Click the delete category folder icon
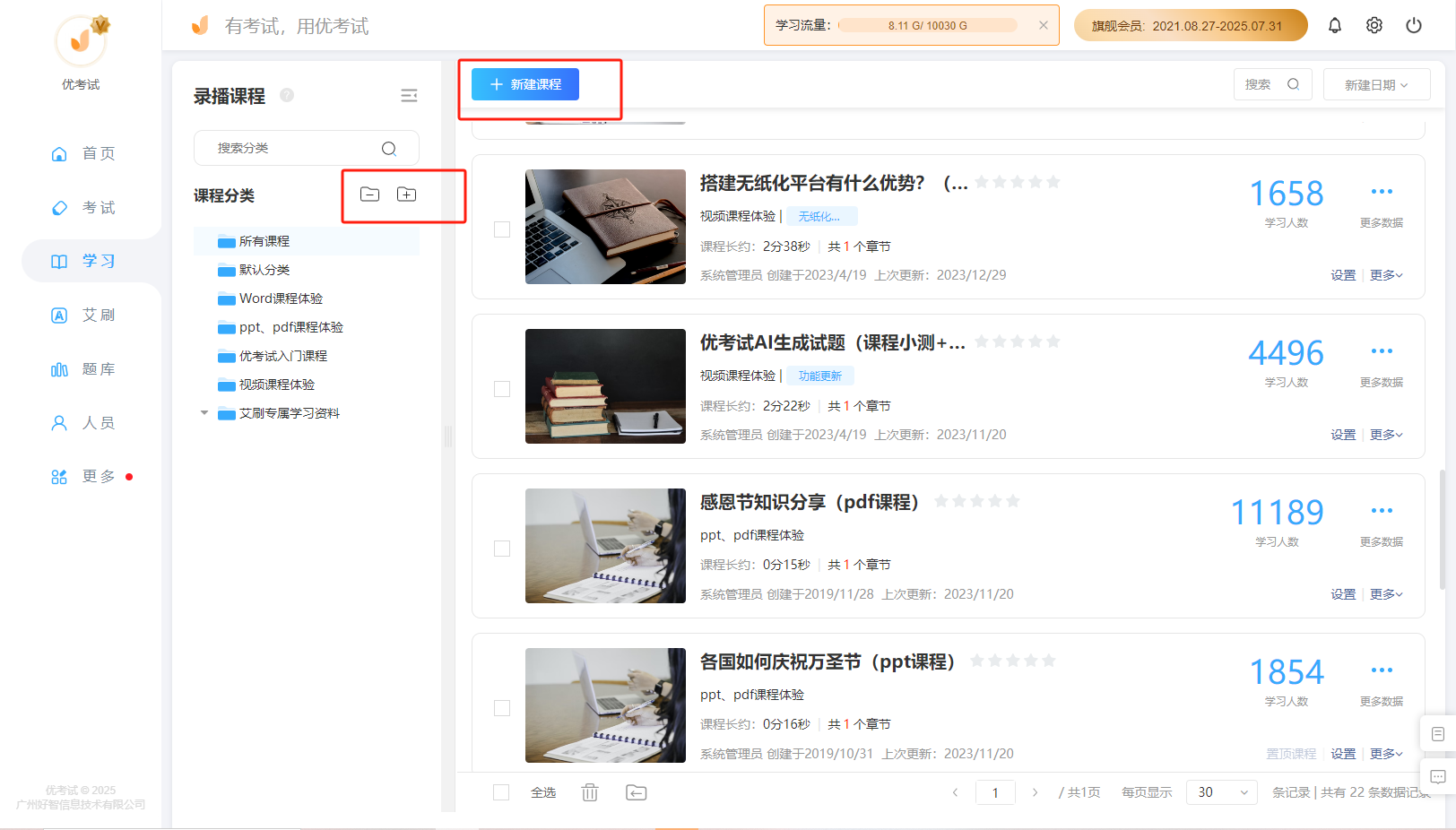Screen dimensions: 1456x830 pos(369,195)
